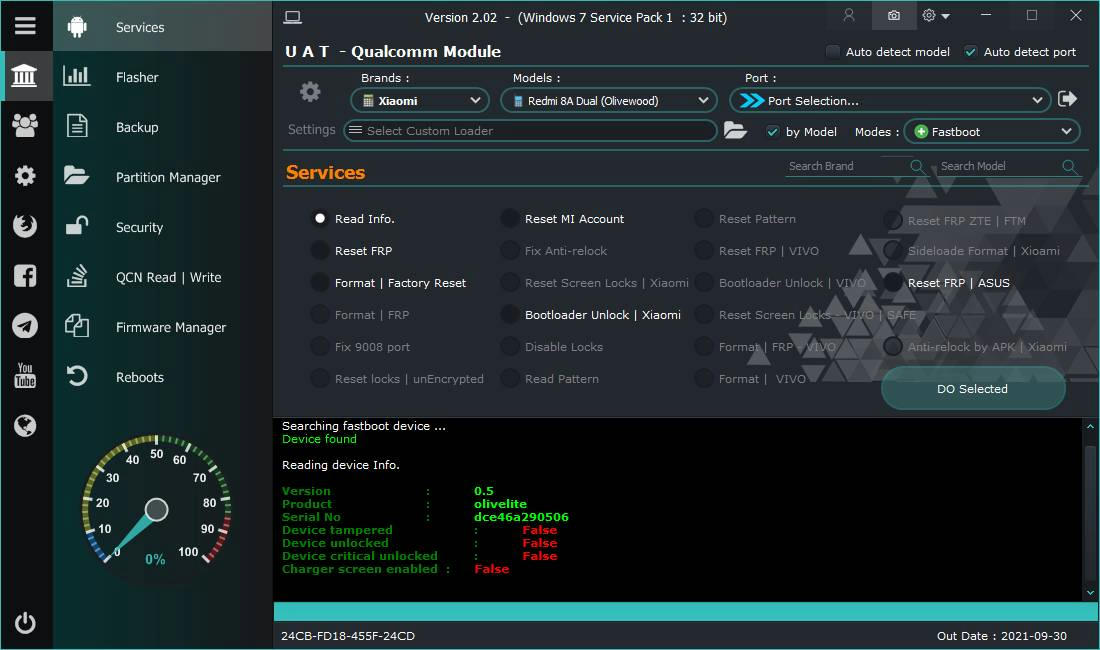This screenshot has width=1100, height=650.
Task: Toggle the by Model checkbox
Action: pyautogui.click(x=772, y=131)
